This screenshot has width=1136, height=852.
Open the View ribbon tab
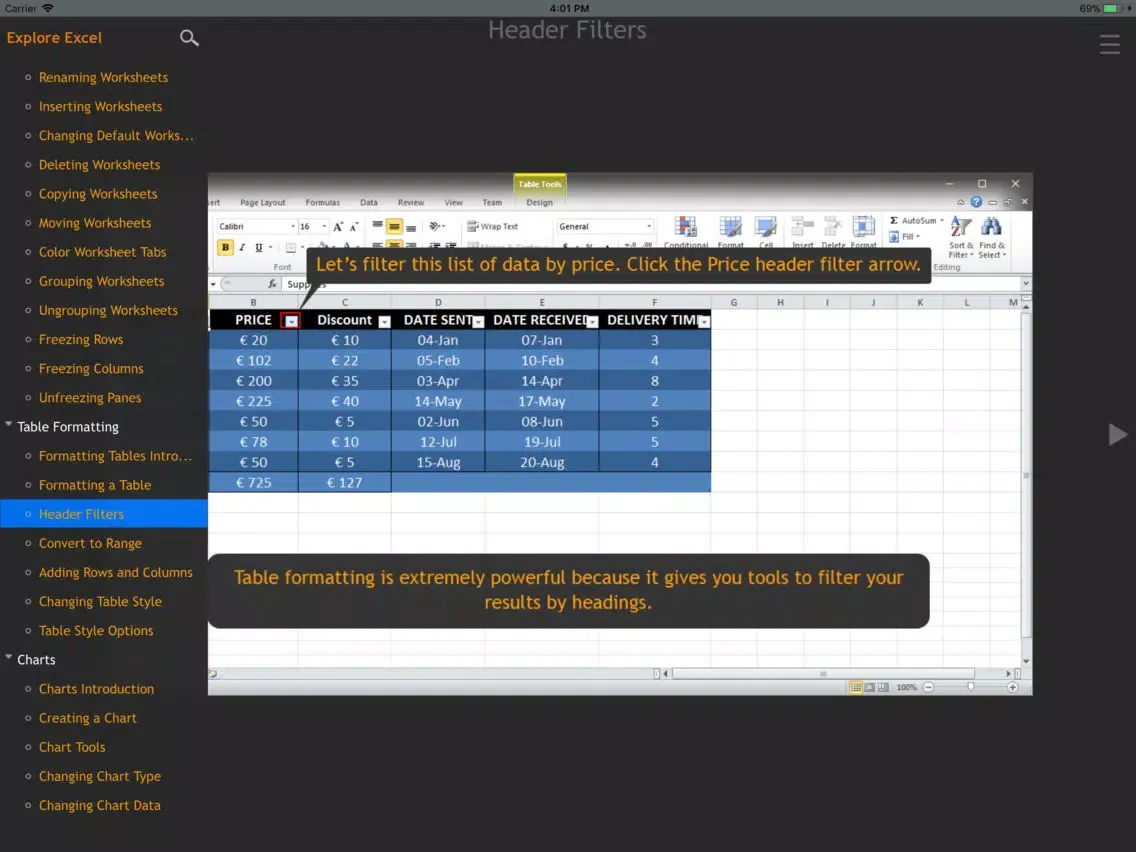tap(454, 203)
